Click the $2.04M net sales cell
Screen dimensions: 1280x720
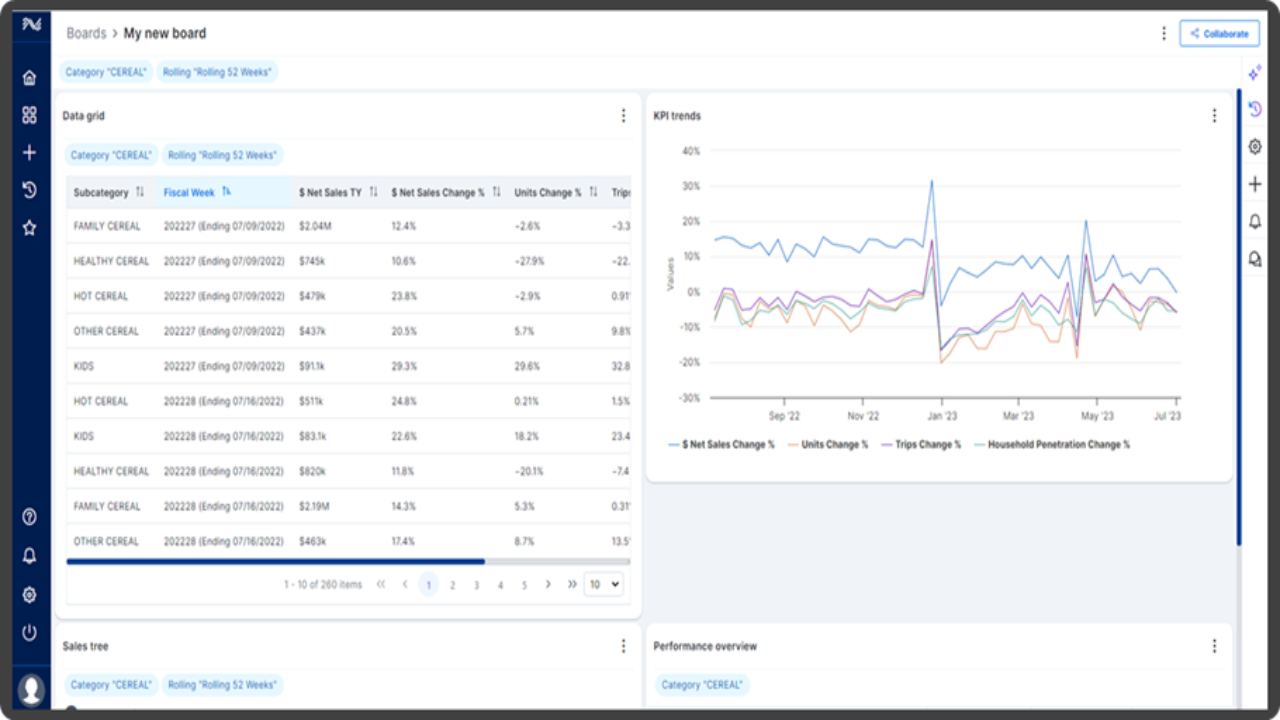pos(315,226)
